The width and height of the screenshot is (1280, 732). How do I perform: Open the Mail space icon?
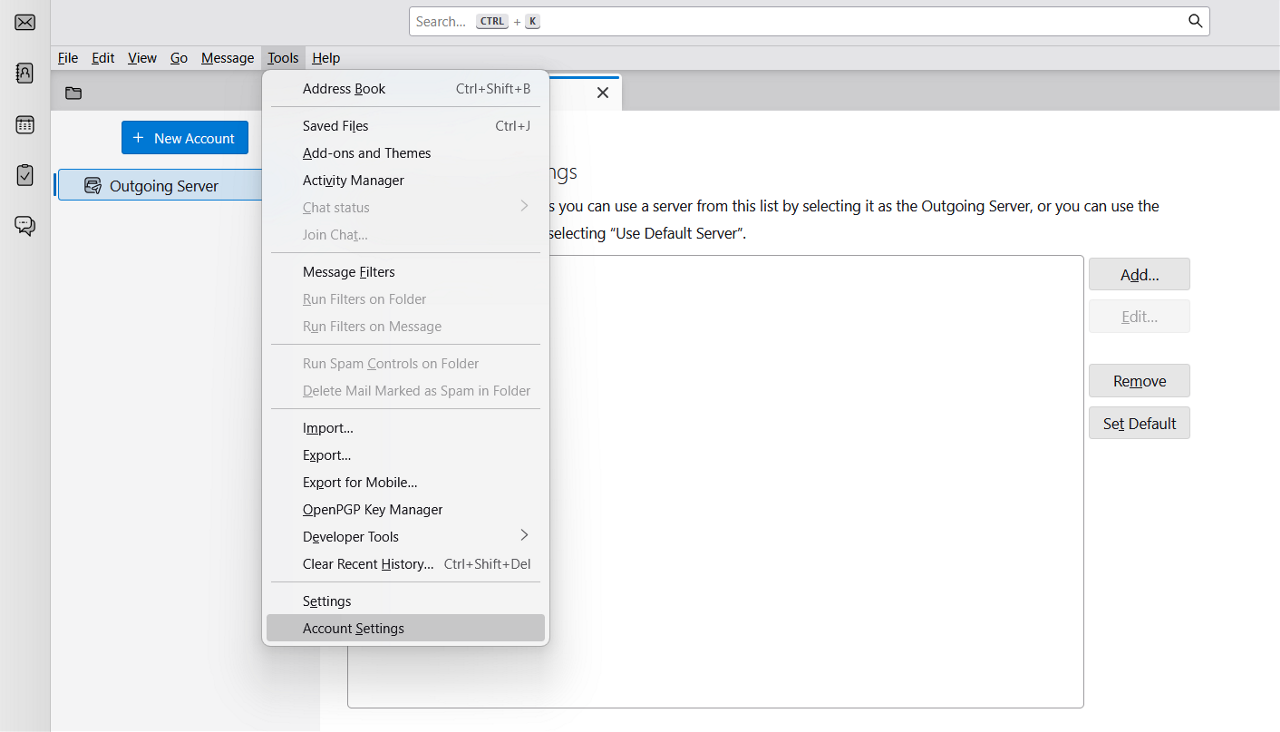tap(25, 22)
